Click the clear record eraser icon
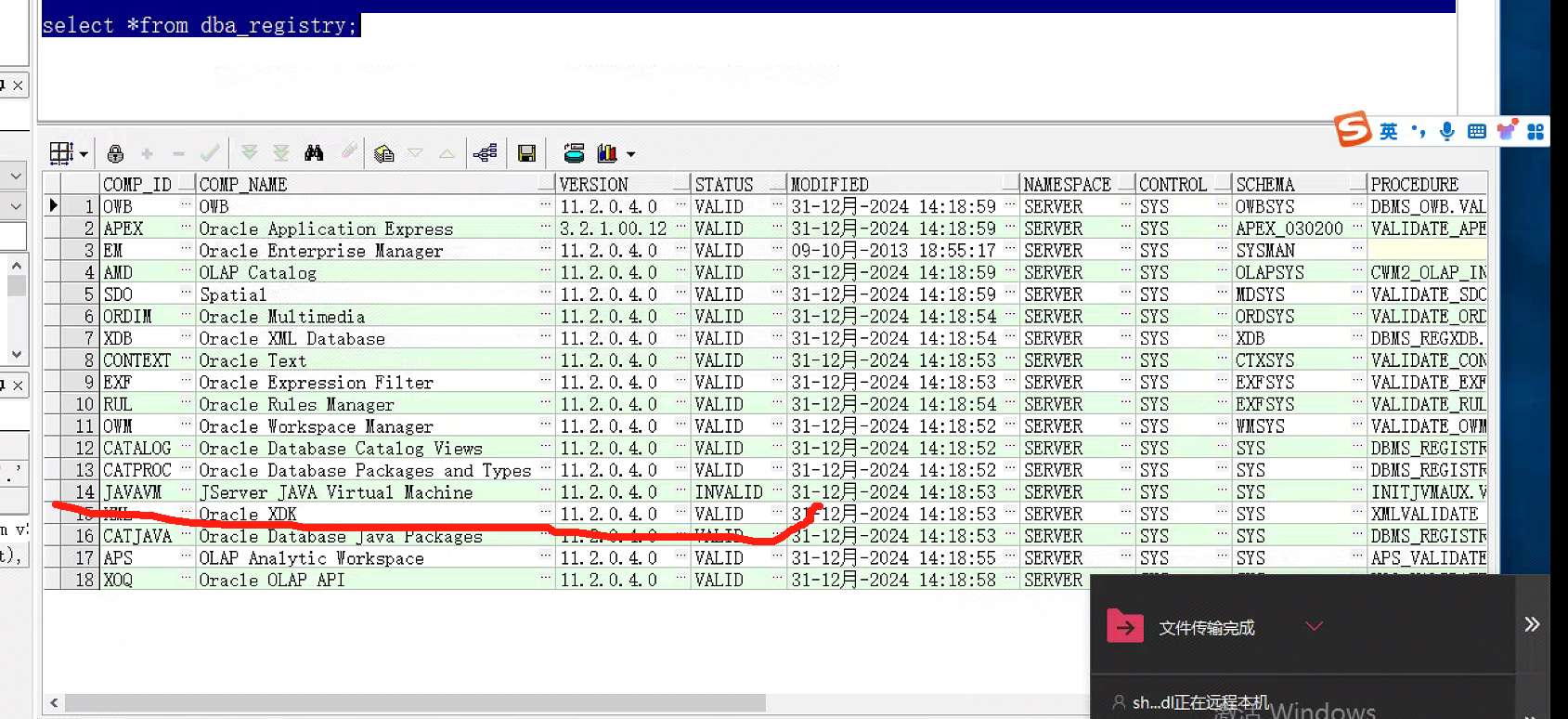The width and height of the screenshot is (1568, 719). [349, 152]
